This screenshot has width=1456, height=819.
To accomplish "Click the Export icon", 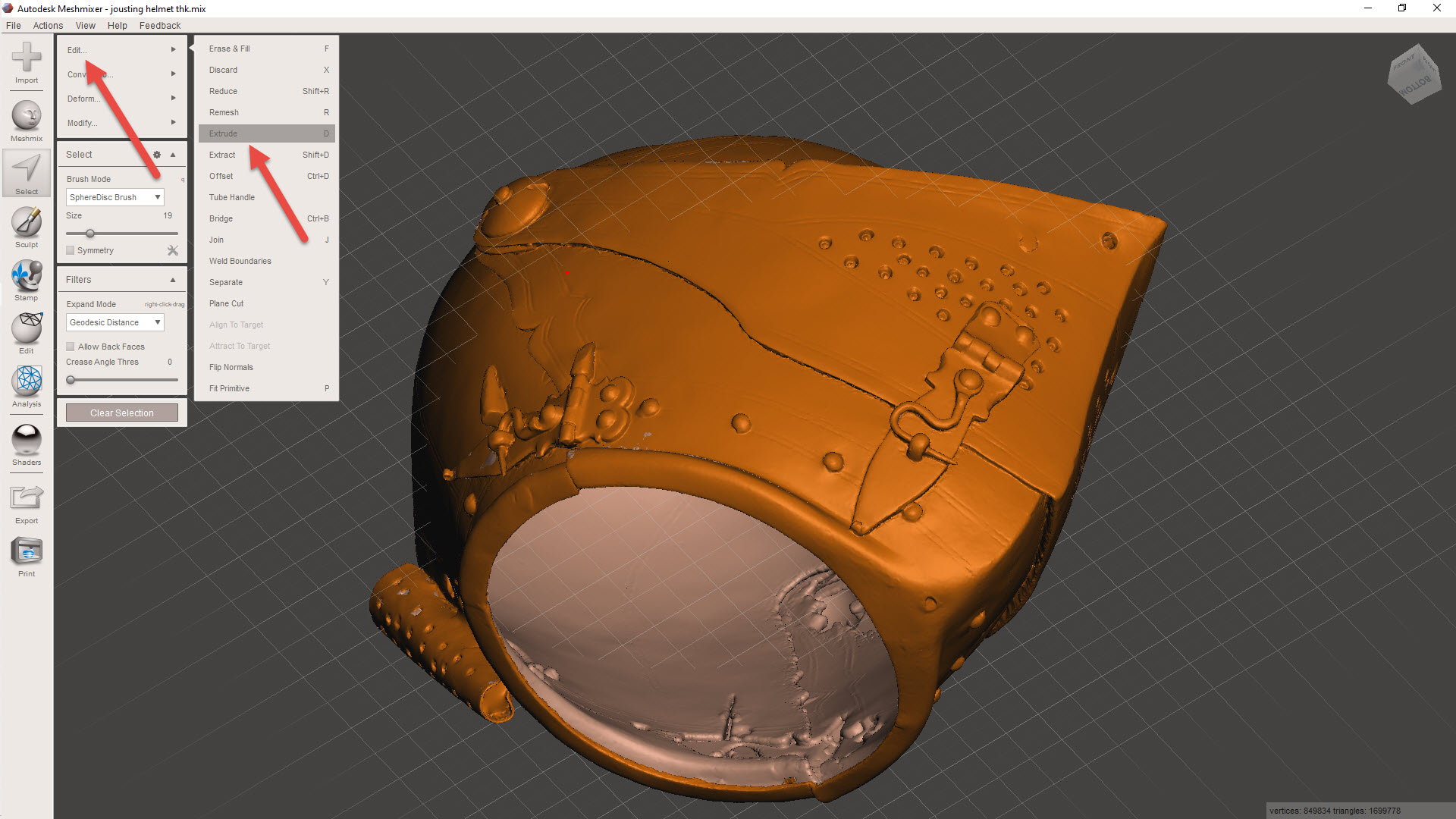I will pyautogui.click(x=27, y=499).
